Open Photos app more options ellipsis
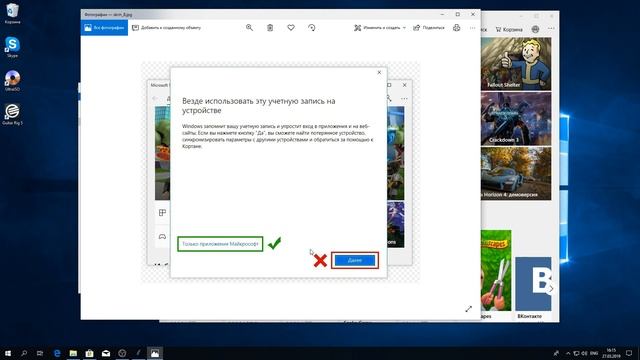640x360 pixels. pyautogui.click(x=472, y=28)
